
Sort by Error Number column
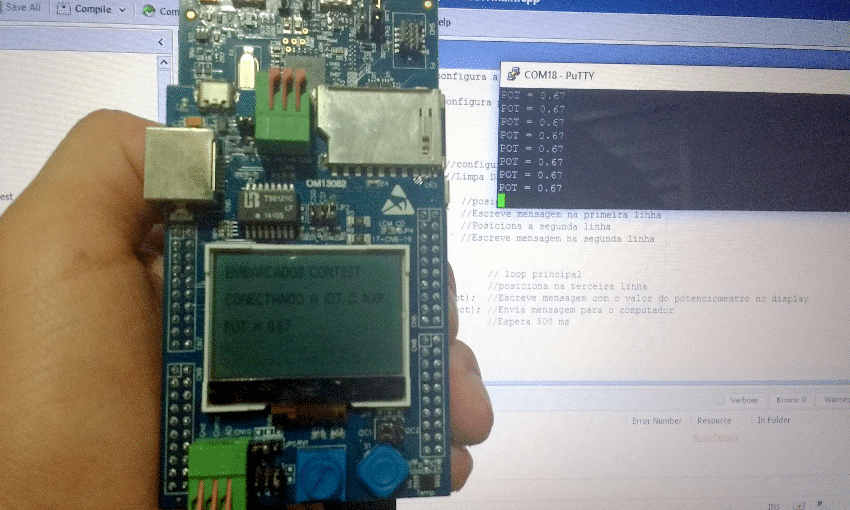[657, 421]
